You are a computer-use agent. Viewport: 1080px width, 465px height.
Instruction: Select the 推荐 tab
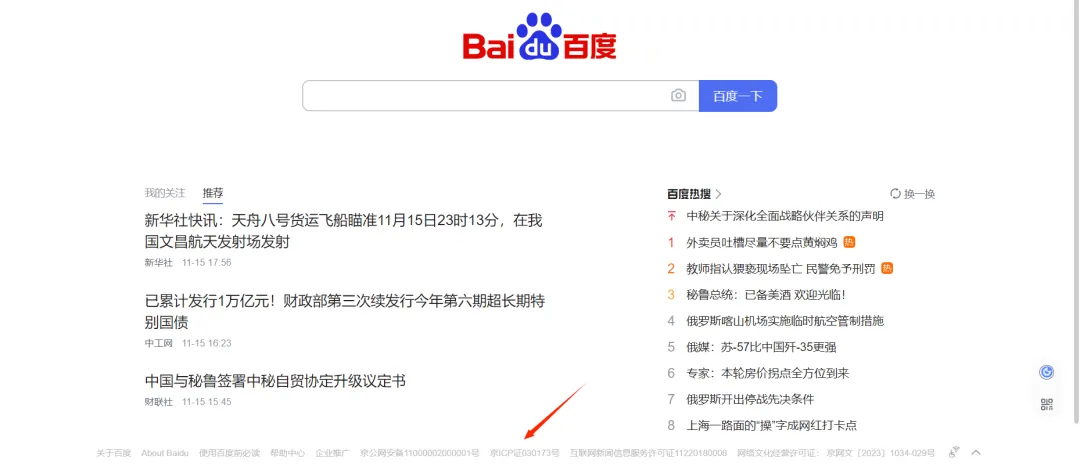213,193
